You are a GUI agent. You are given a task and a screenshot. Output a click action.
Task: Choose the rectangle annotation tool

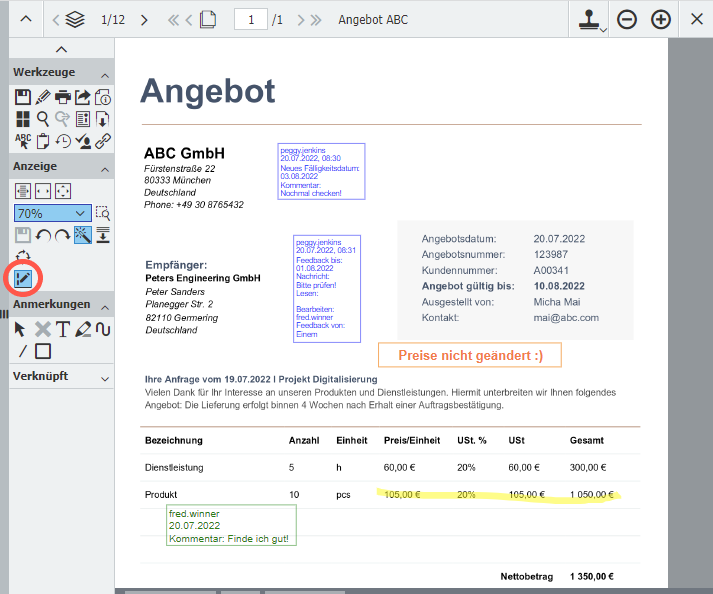[x=43, y=351]
